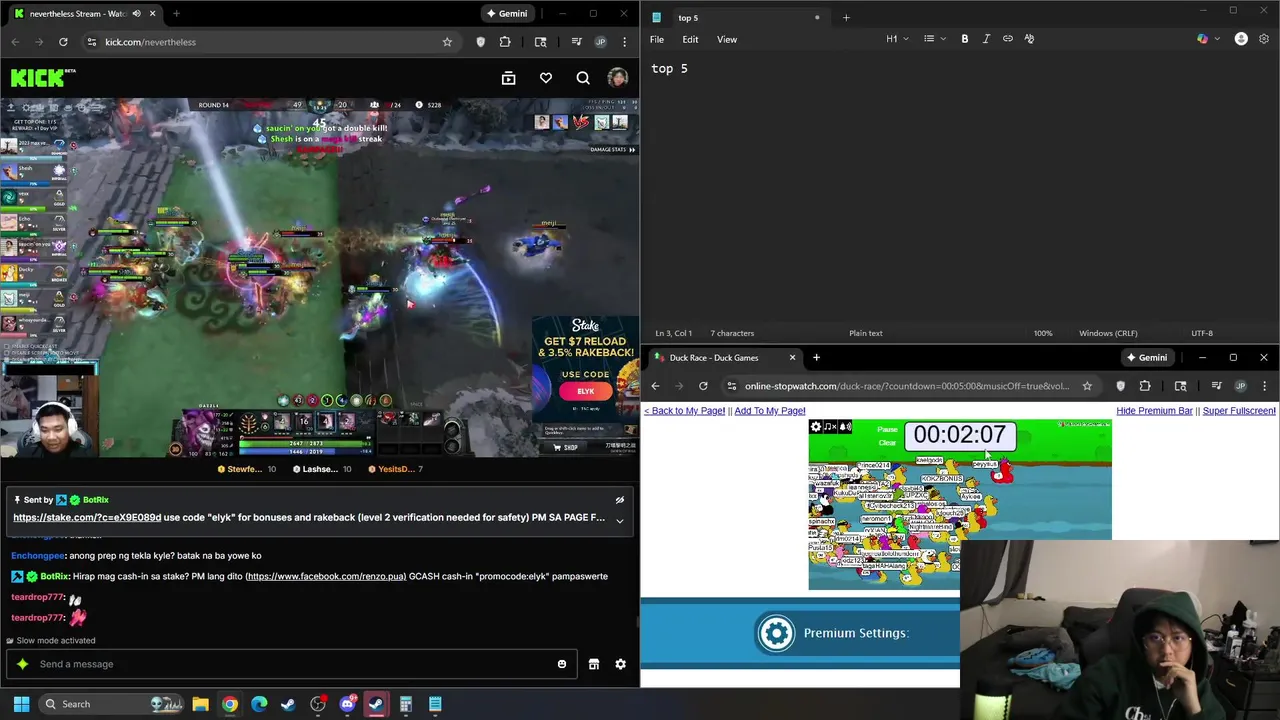
Task: Expand the pinned BotRix message chevron
Action: click(620, 520)
